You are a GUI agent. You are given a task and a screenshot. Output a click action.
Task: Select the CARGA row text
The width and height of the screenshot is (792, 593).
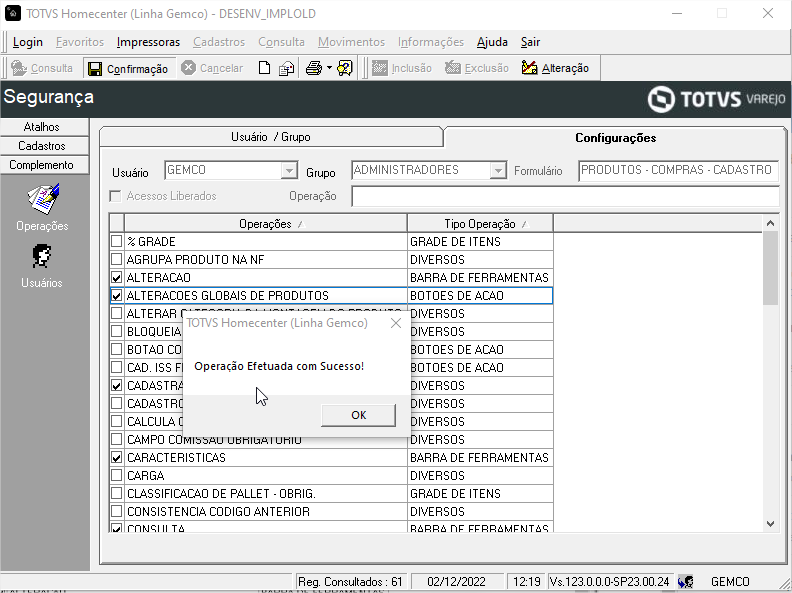tap(145, 476)
